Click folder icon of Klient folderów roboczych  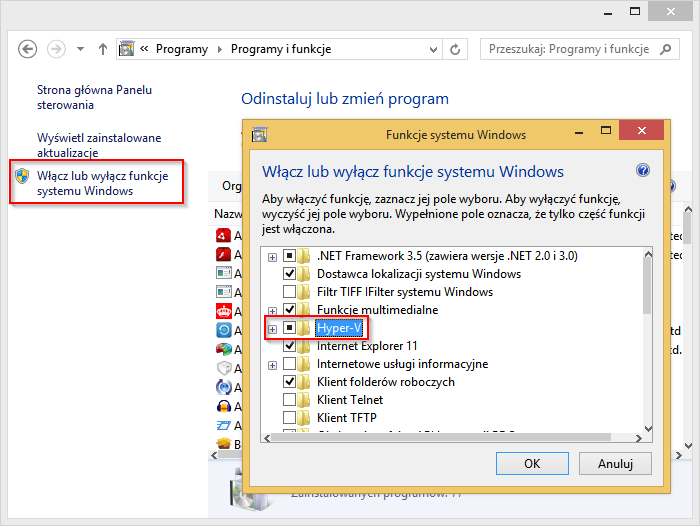pyautogui.click(x=304, y=382)
